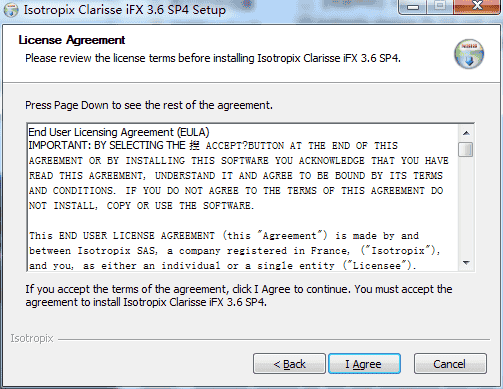This screenshot has height=389, width=503.
Task: Minimize the setup window
Action: coord(413,7)
